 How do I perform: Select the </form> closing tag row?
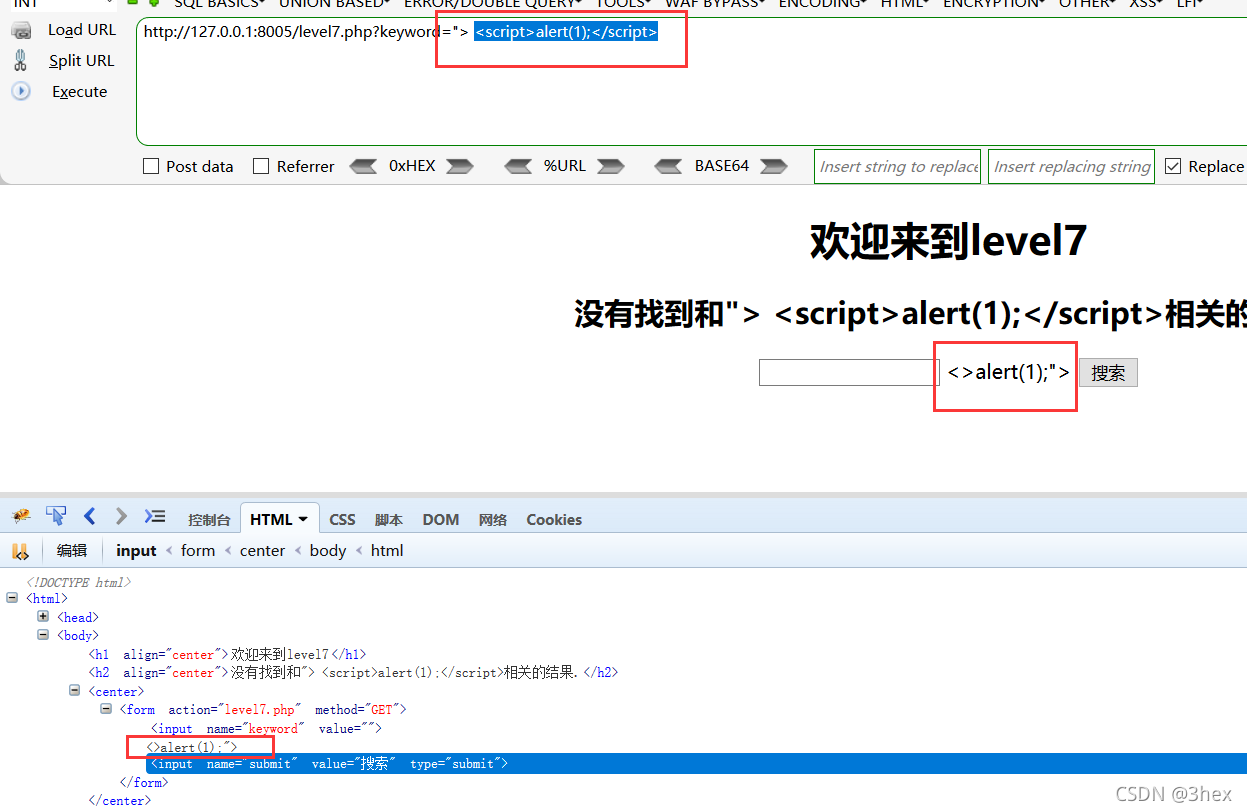point(143,783)
